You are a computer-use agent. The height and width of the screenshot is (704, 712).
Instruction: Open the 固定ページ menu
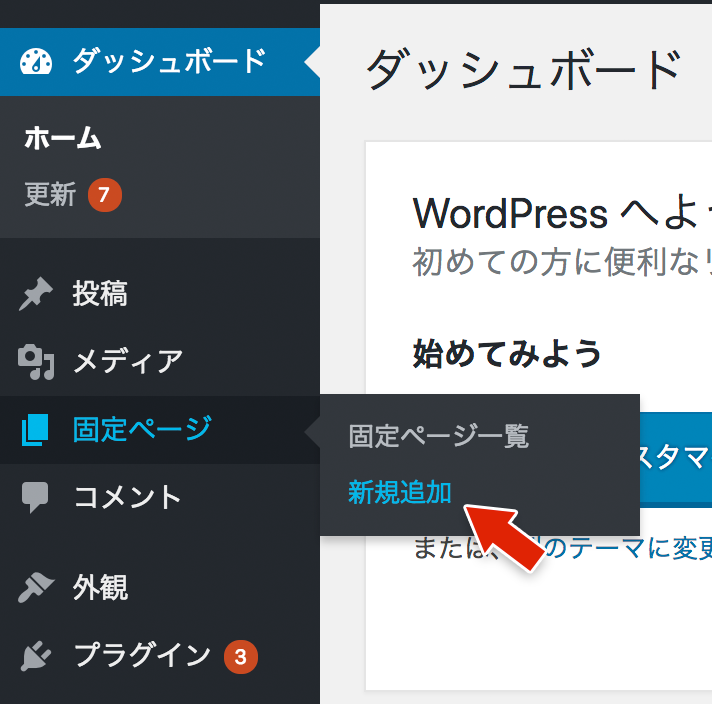tap(160, 430)
